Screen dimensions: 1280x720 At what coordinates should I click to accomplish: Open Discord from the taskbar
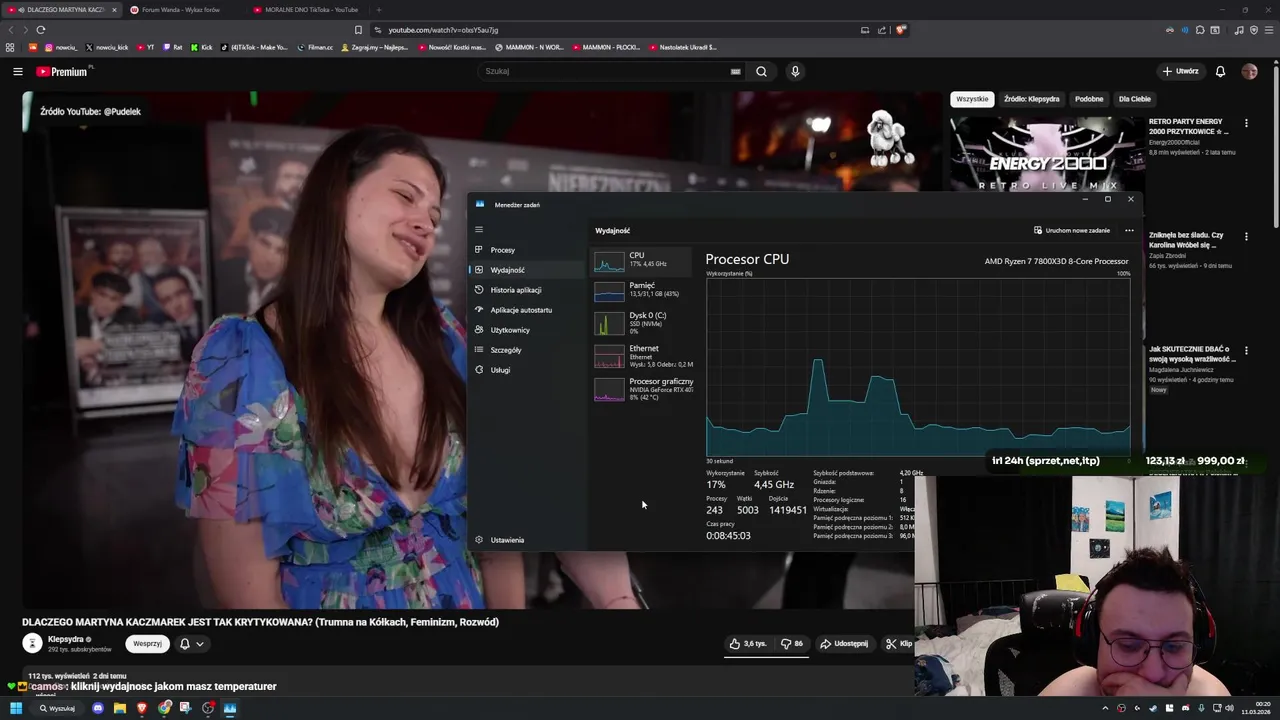[x=97, y=708]
